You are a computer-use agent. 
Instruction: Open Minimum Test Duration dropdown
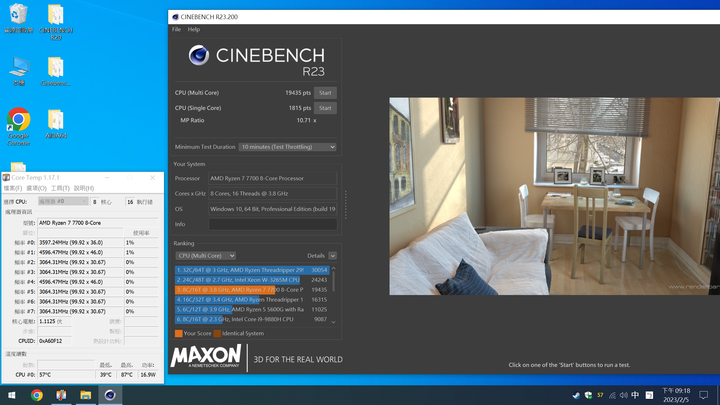pyautogui.click(x=287, y=147)
